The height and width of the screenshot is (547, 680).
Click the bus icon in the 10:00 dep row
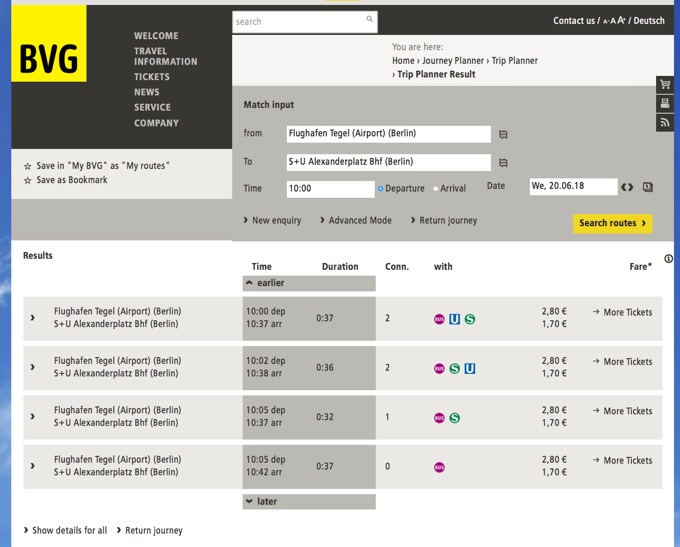pos(439,319)
